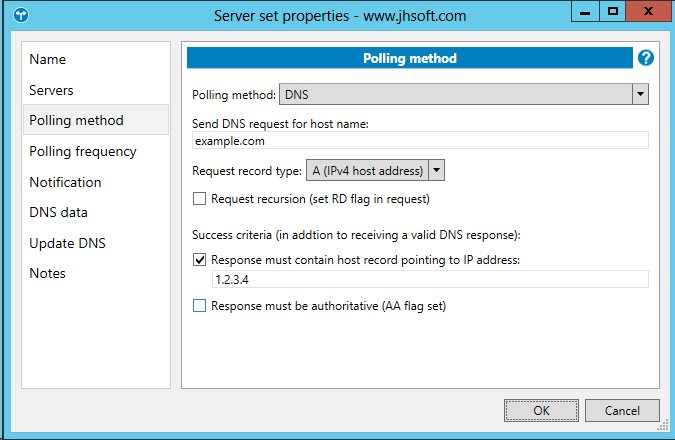Click the app icon in title bar
Image resolution: width=675 pixels, height=440 pixels.
(21, 15)
